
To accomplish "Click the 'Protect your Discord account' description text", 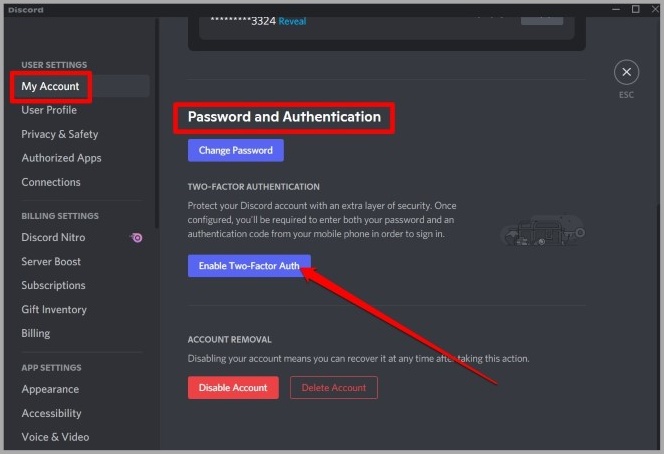I will [322, 220].
